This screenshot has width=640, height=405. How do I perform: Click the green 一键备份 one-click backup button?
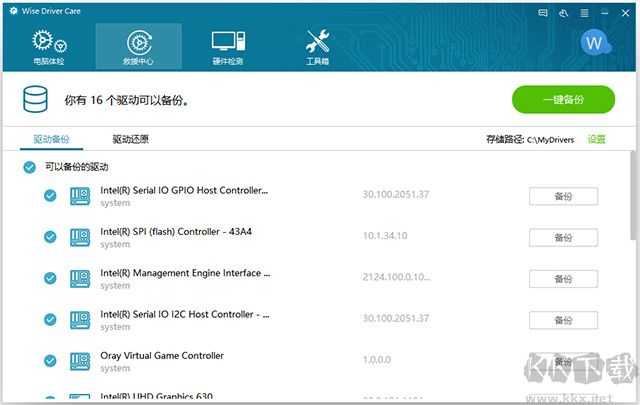tap(563, 100)
